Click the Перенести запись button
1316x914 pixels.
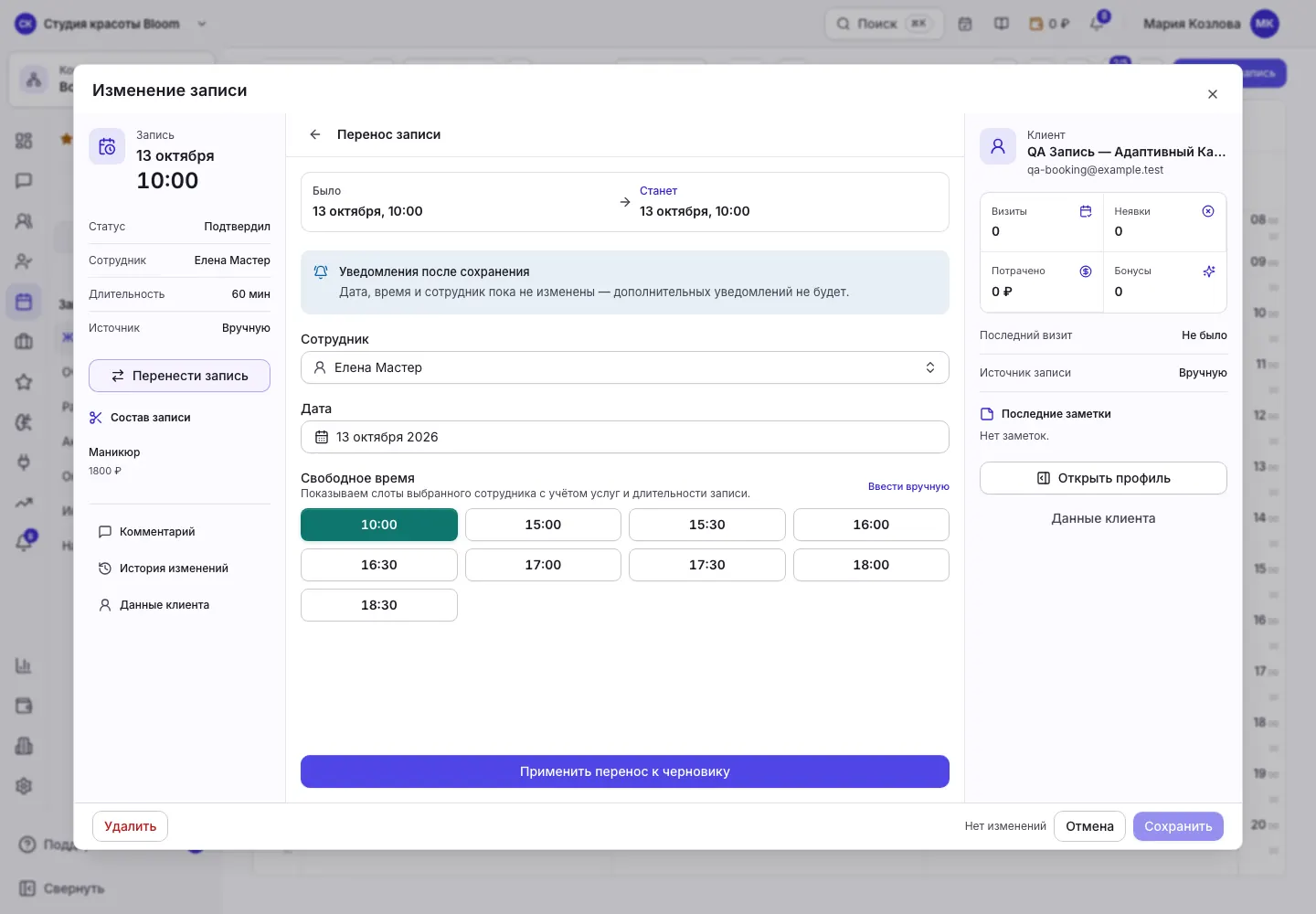(x=179, y=376)
